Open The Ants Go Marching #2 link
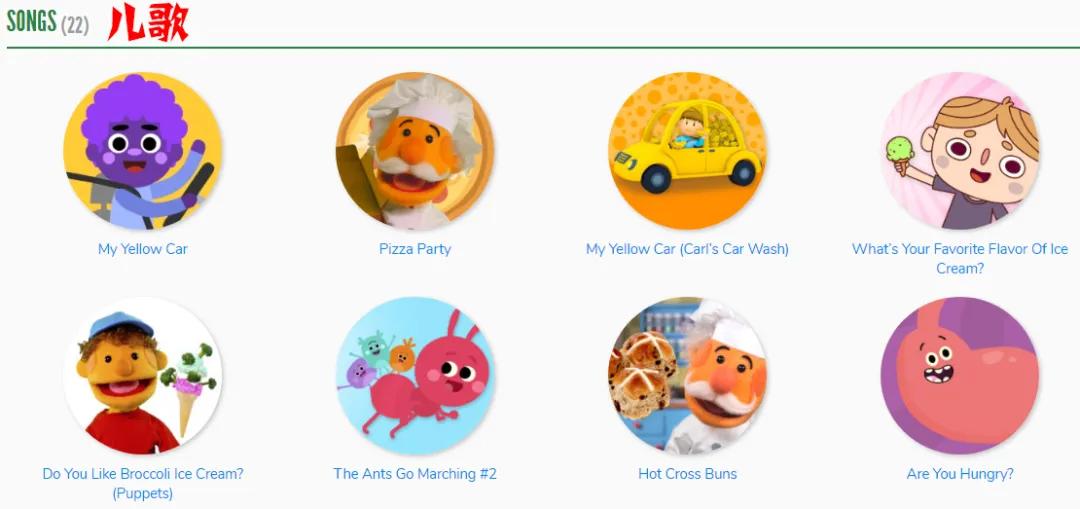 (415, 474)
